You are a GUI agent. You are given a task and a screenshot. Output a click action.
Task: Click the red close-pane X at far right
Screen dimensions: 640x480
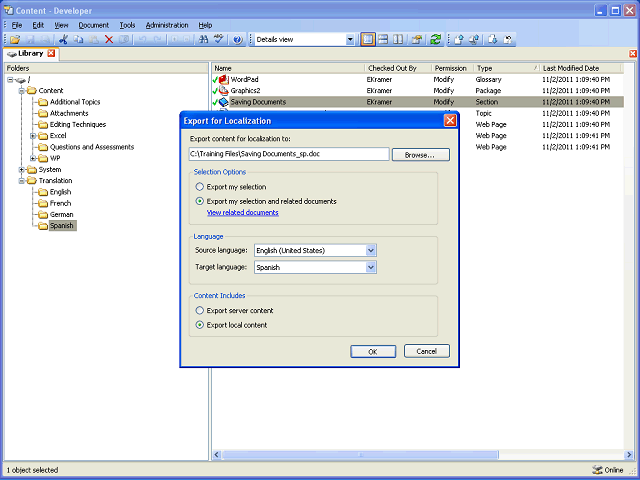(x=633, y=53)
